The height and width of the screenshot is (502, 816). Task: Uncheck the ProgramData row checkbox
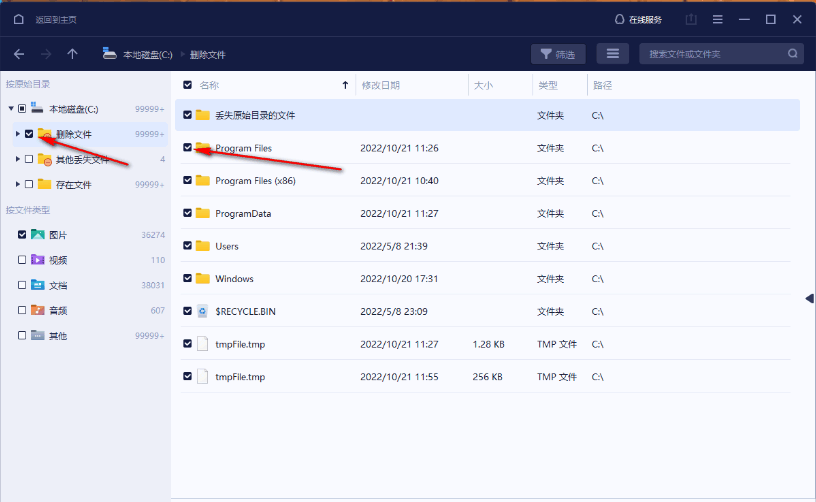point(188,213)
